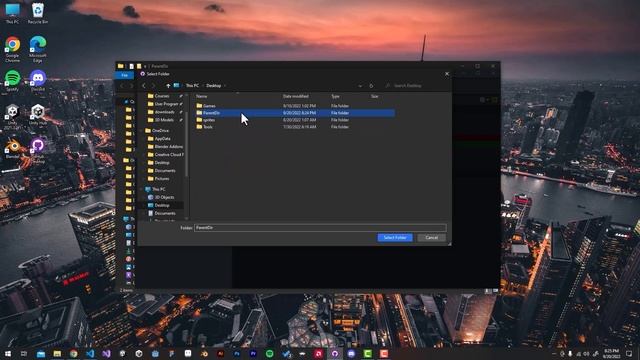Open the taskbar clock and date
The height and width of the screenshot is (360, 640).
611,353
